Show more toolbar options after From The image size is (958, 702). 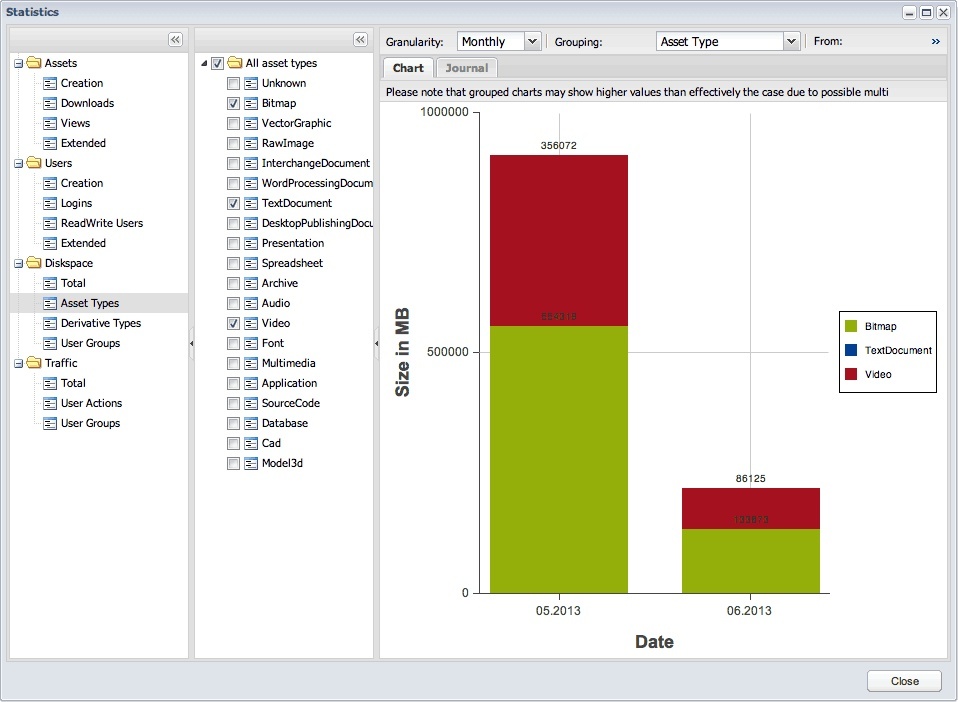pos(935,42)
